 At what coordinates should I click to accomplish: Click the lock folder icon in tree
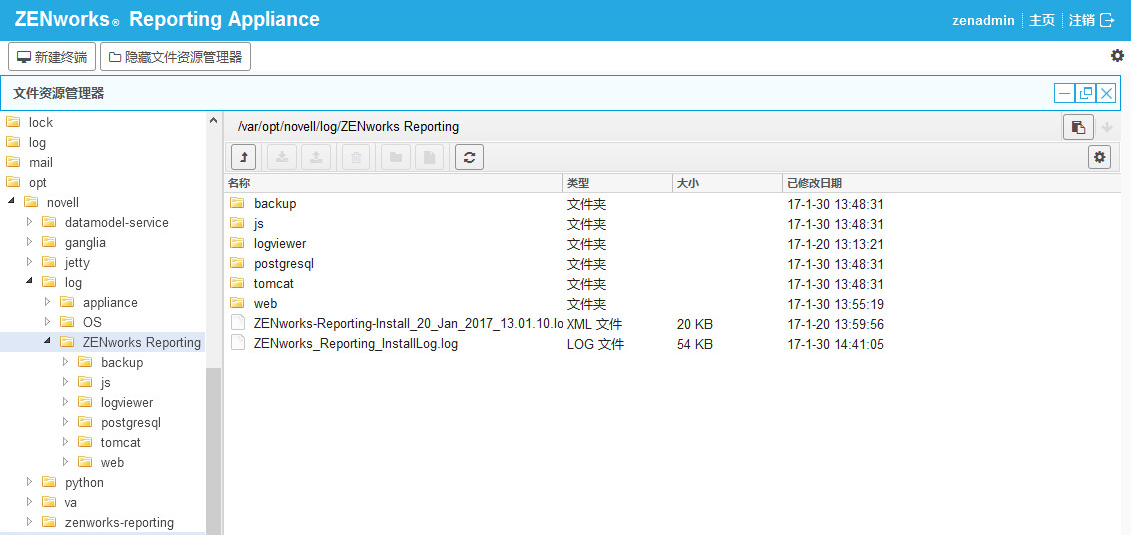pyautogui.click(x=13, y=122)
